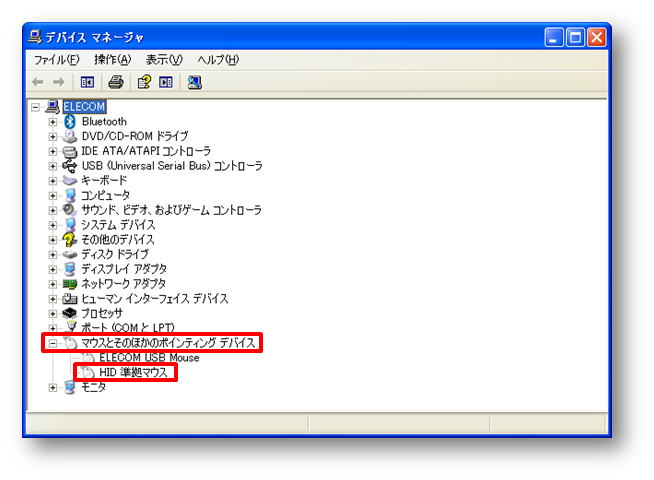Image resolution: width=654 pixels, height=480 pixels.
Task: Click the USB trident icon
Action: click(70, 166)
